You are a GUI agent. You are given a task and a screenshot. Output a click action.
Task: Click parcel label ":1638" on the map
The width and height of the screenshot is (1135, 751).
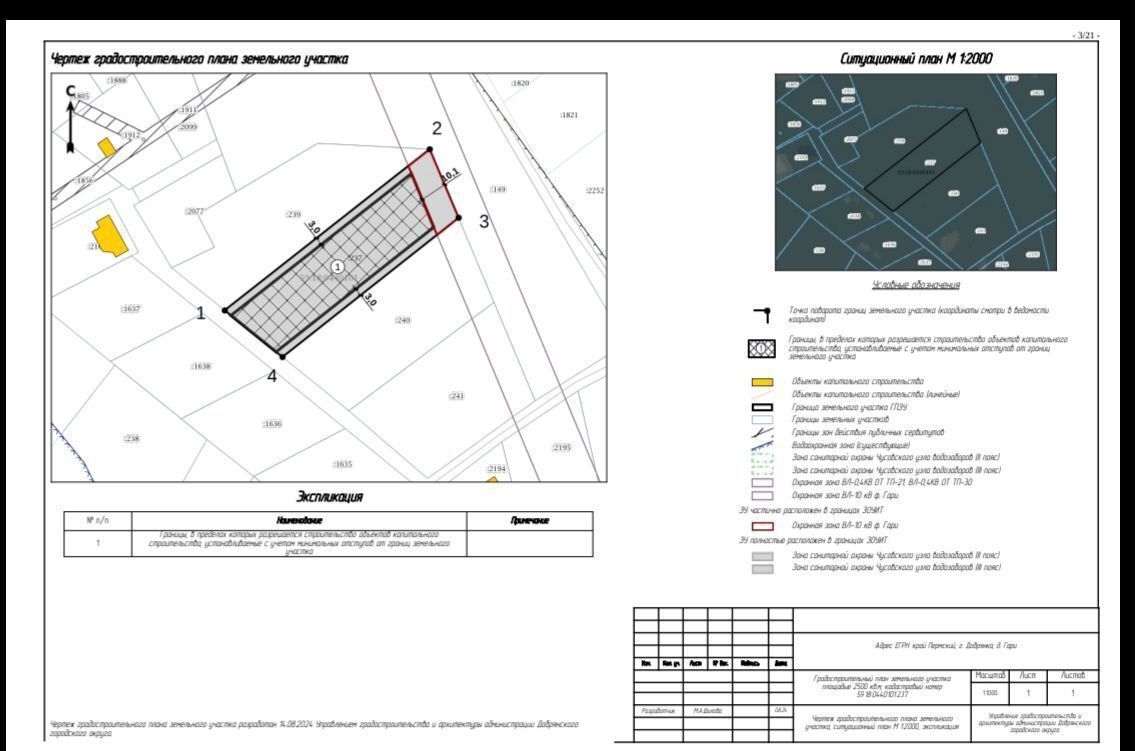coord(201,367)
